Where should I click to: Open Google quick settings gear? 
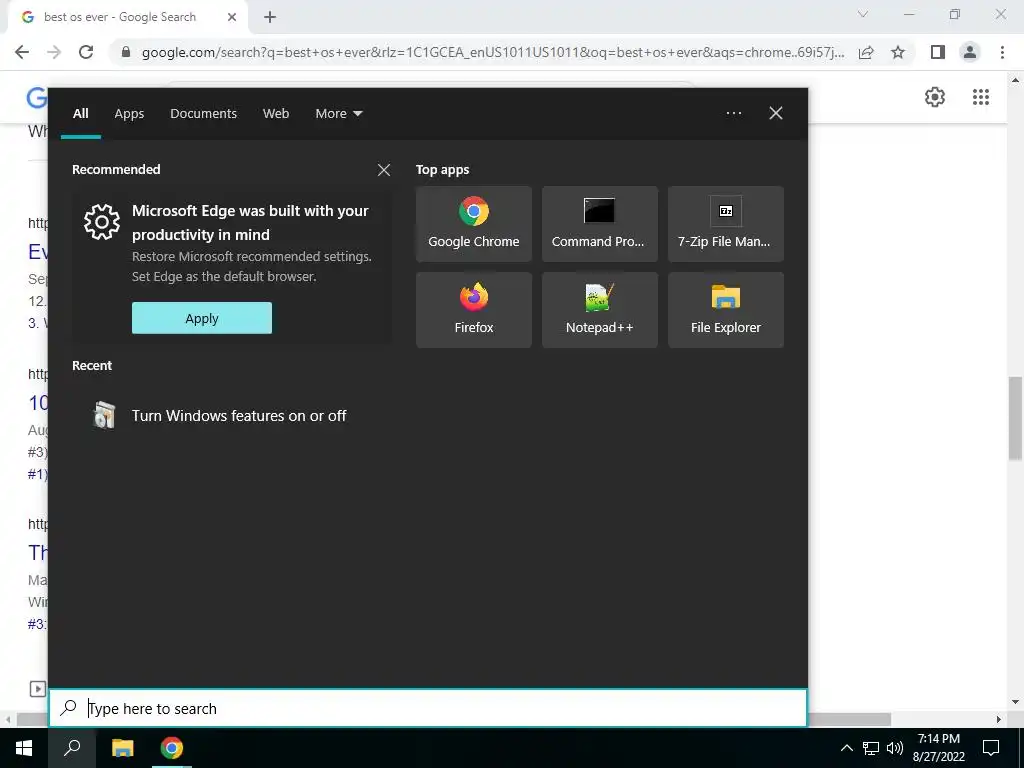(935, 97)
